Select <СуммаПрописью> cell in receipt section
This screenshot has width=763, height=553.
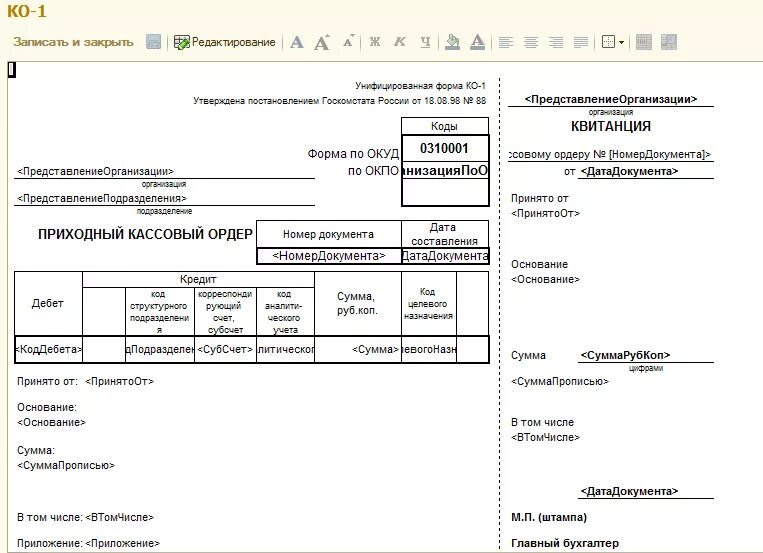click(560, 382)
